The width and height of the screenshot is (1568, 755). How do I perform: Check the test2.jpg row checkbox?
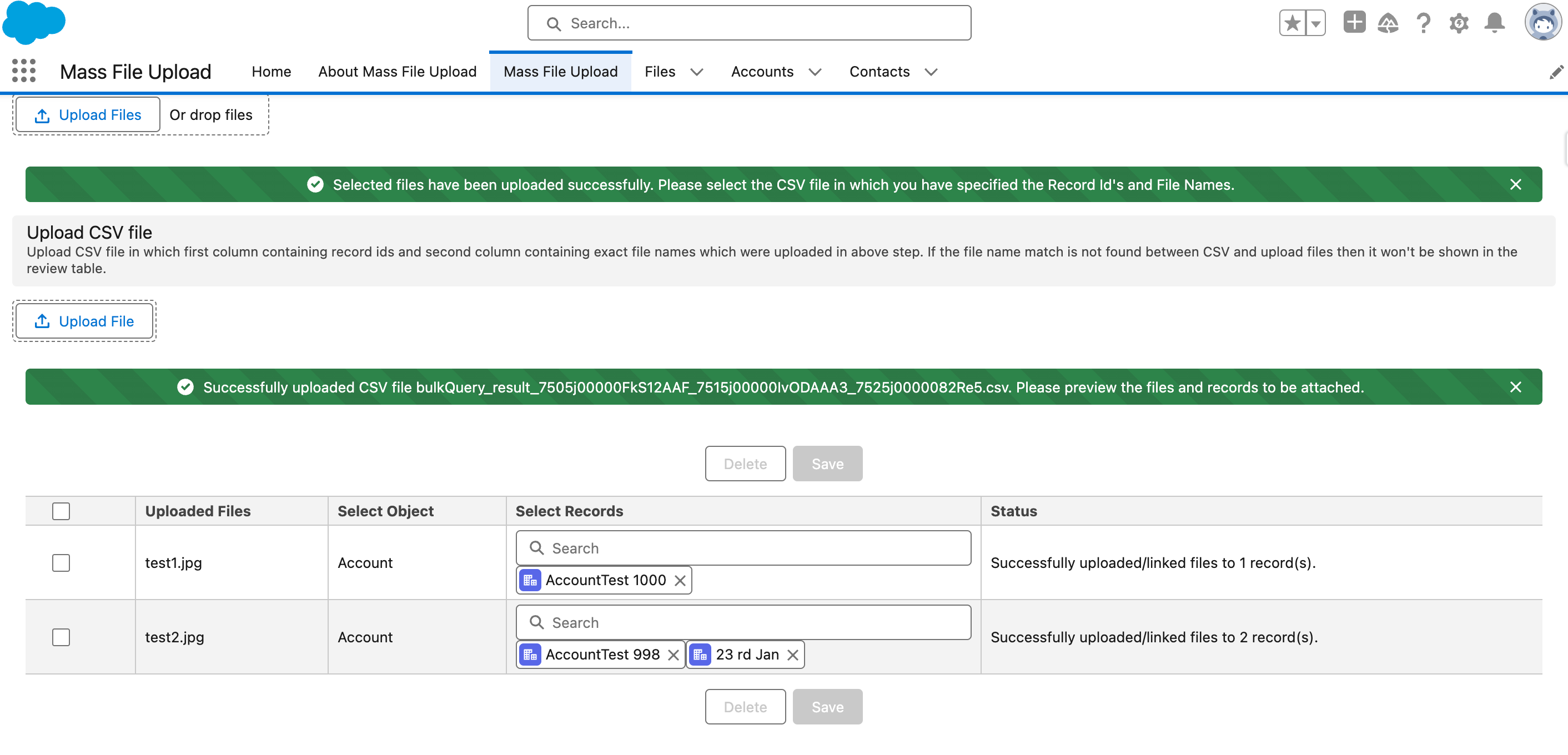(61, 637)
